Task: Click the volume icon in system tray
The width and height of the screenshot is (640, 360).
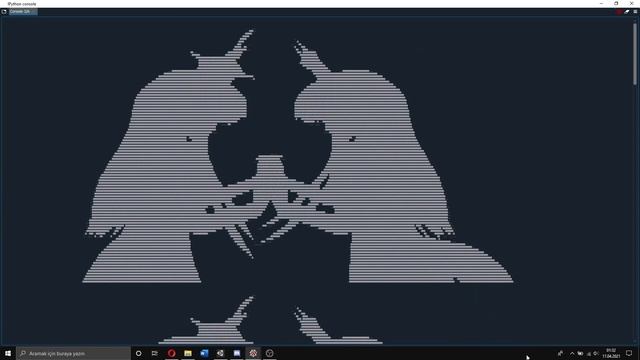Action: pyautogui.click(x=596, y=353)
